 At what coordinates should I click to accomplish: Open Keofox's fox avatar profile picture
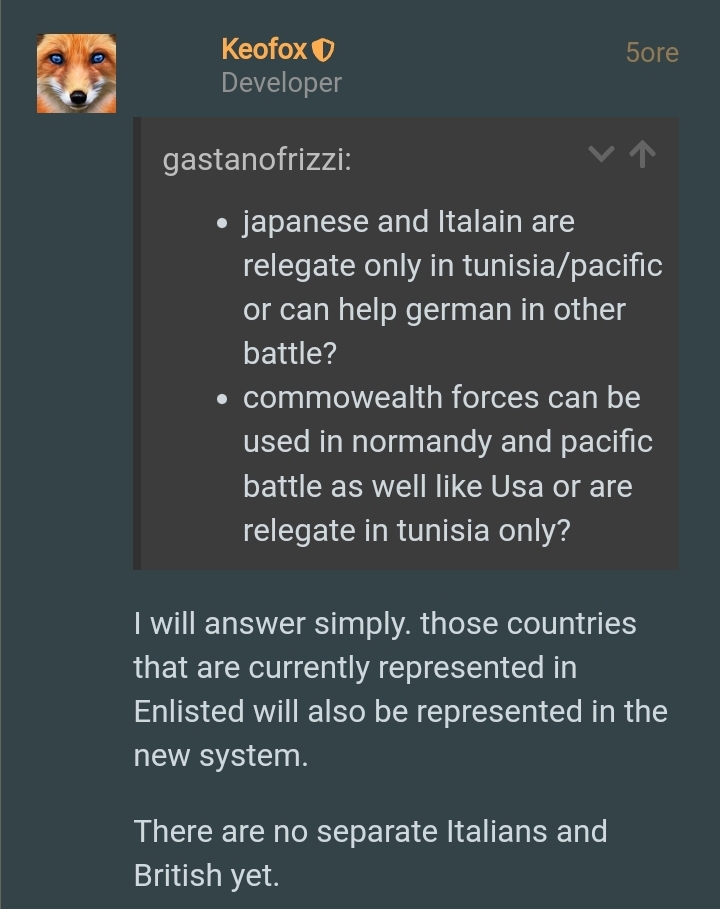coord(76,74)
